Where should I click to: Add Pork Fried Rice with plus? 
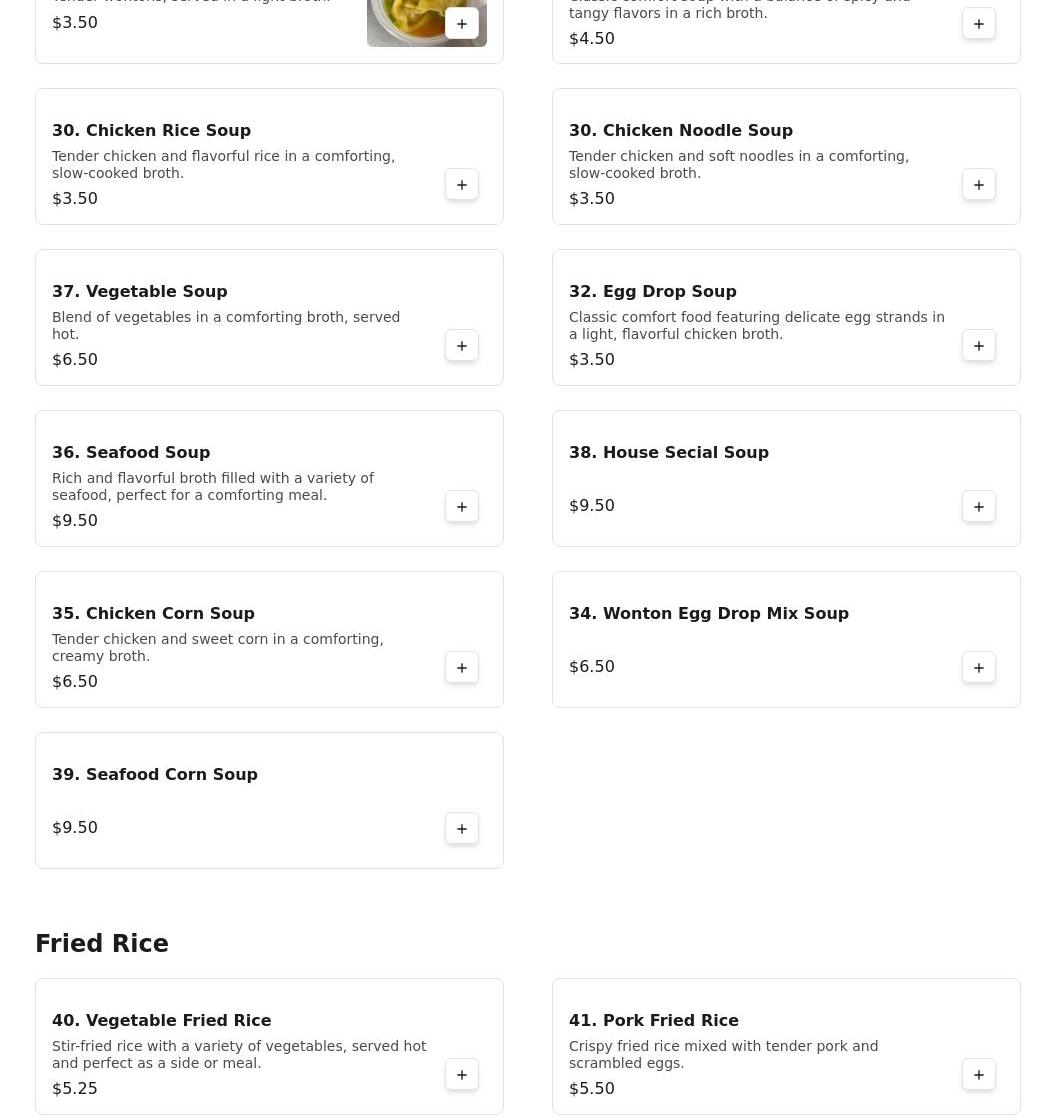click(979, 1074)
